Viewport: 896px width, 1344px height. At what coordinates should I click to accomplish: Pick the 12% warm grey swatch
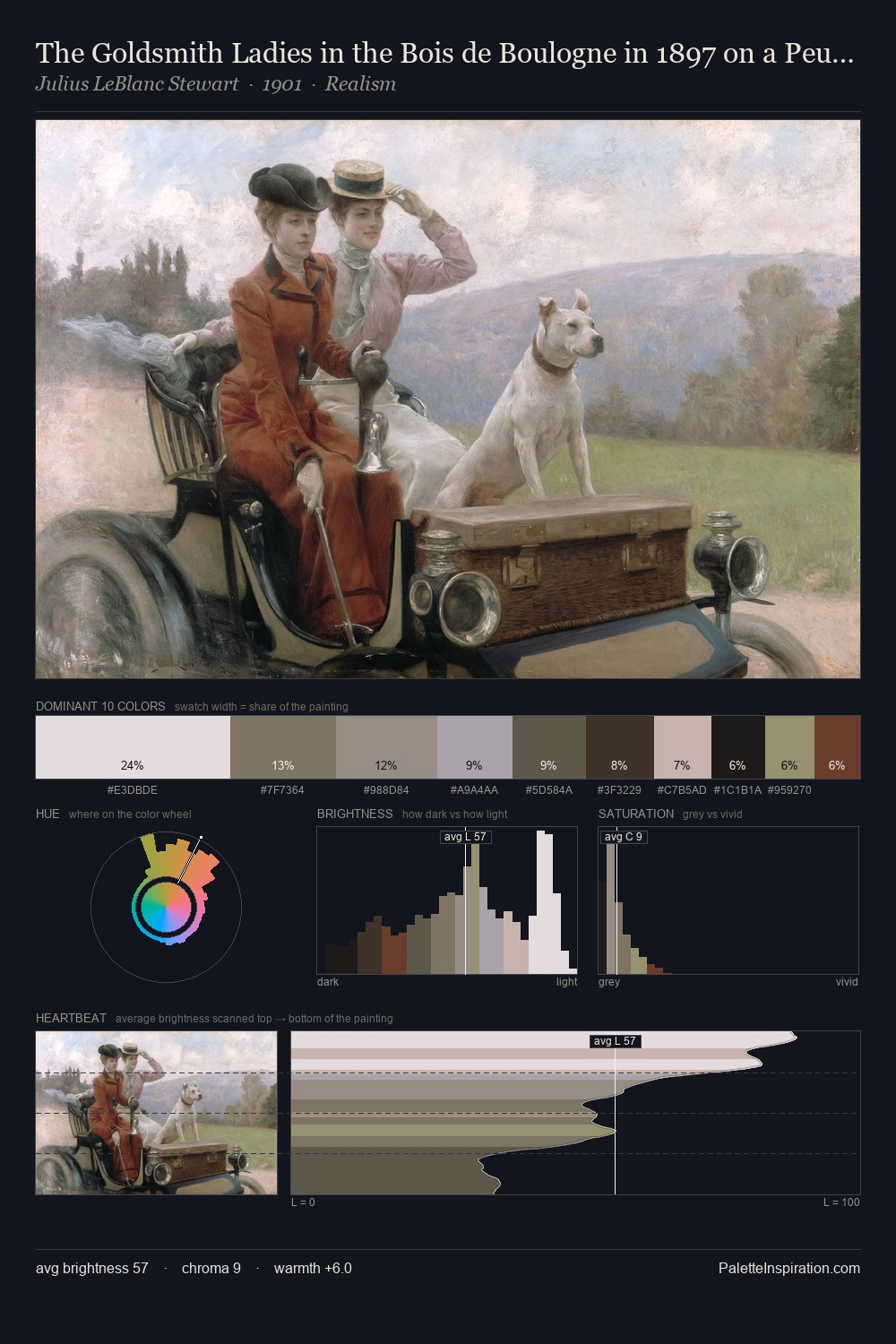click(386, 746)
